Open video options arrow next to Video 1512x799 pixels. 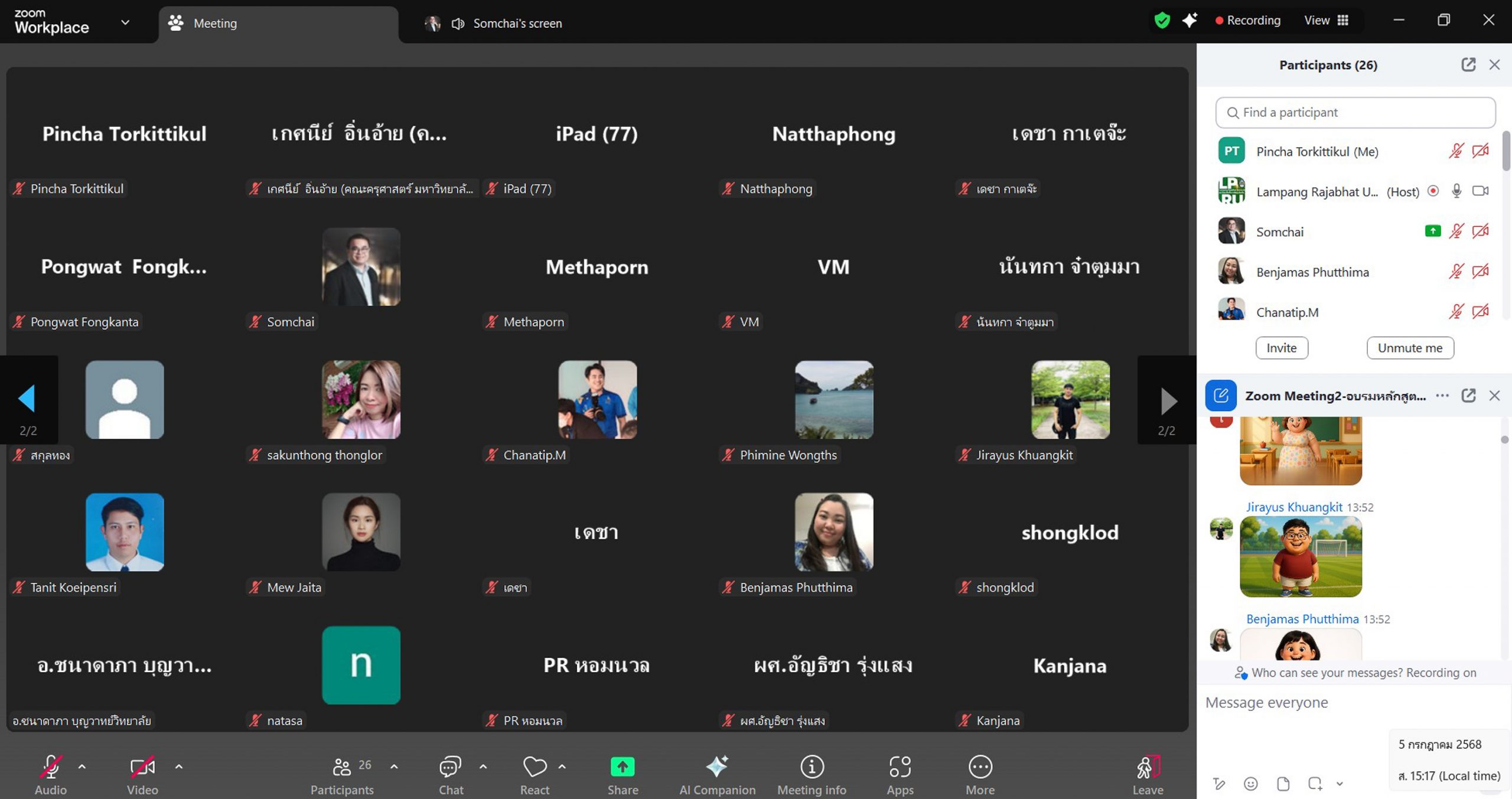pos(179,767)
